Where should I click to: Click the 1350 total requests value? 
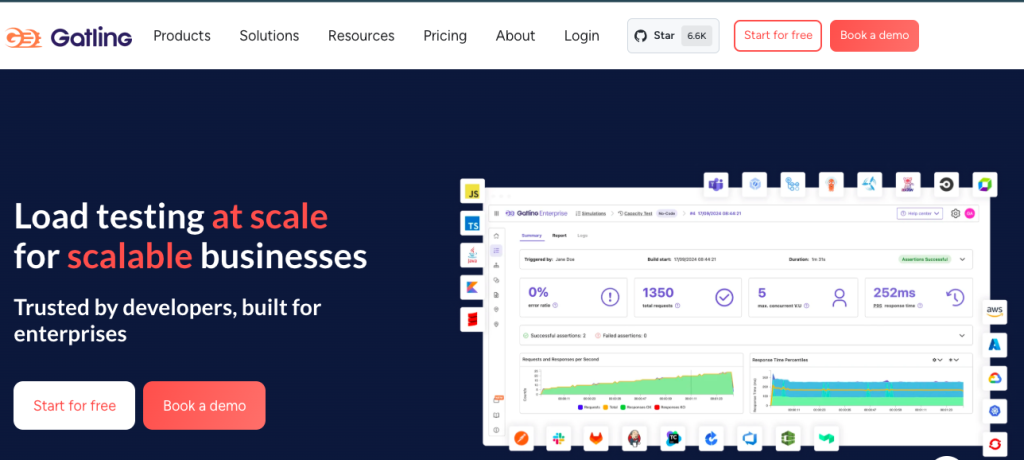coord(658,292)
